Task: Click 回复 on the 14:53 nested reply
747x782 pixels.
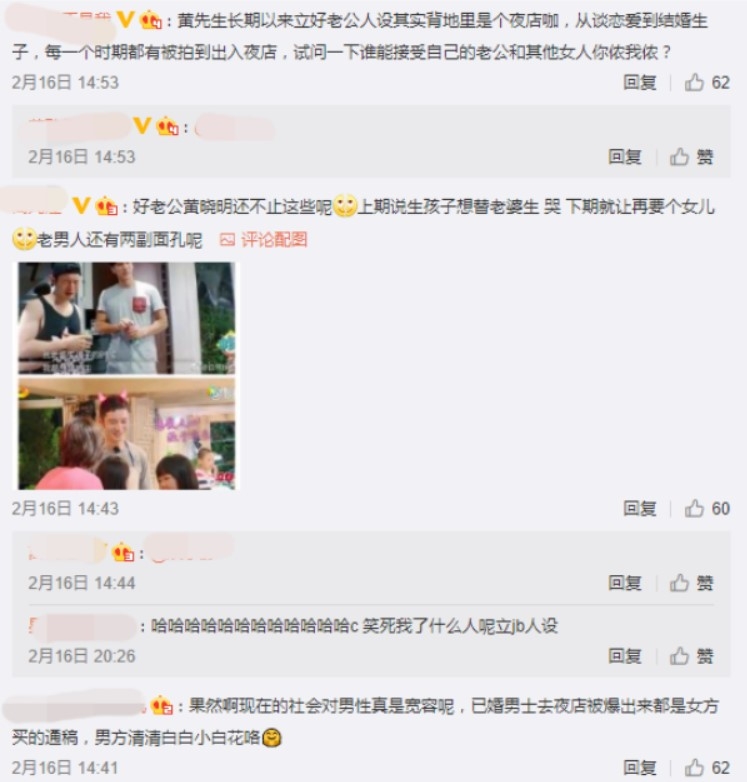Action: tap(625, 157)
